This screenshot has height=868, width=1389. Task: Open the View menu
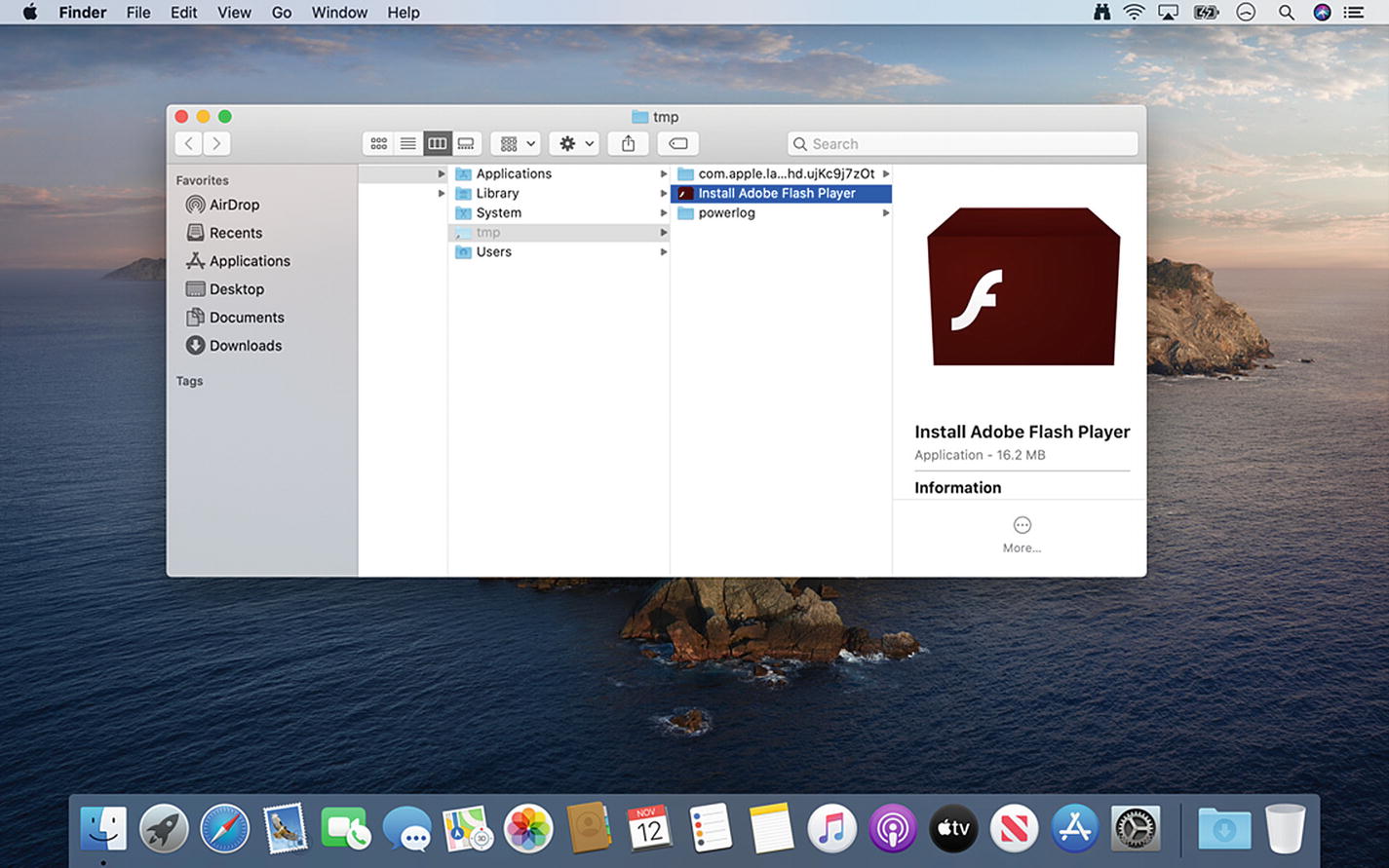(x=234, y=13)
